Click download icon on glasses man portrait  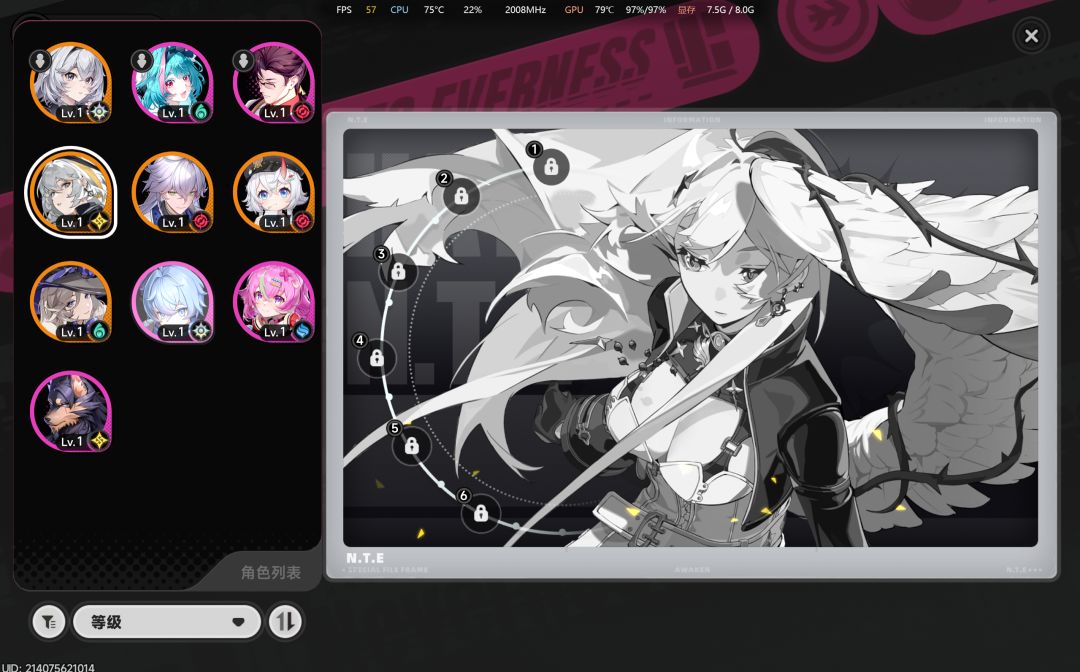tap(243, 61)
